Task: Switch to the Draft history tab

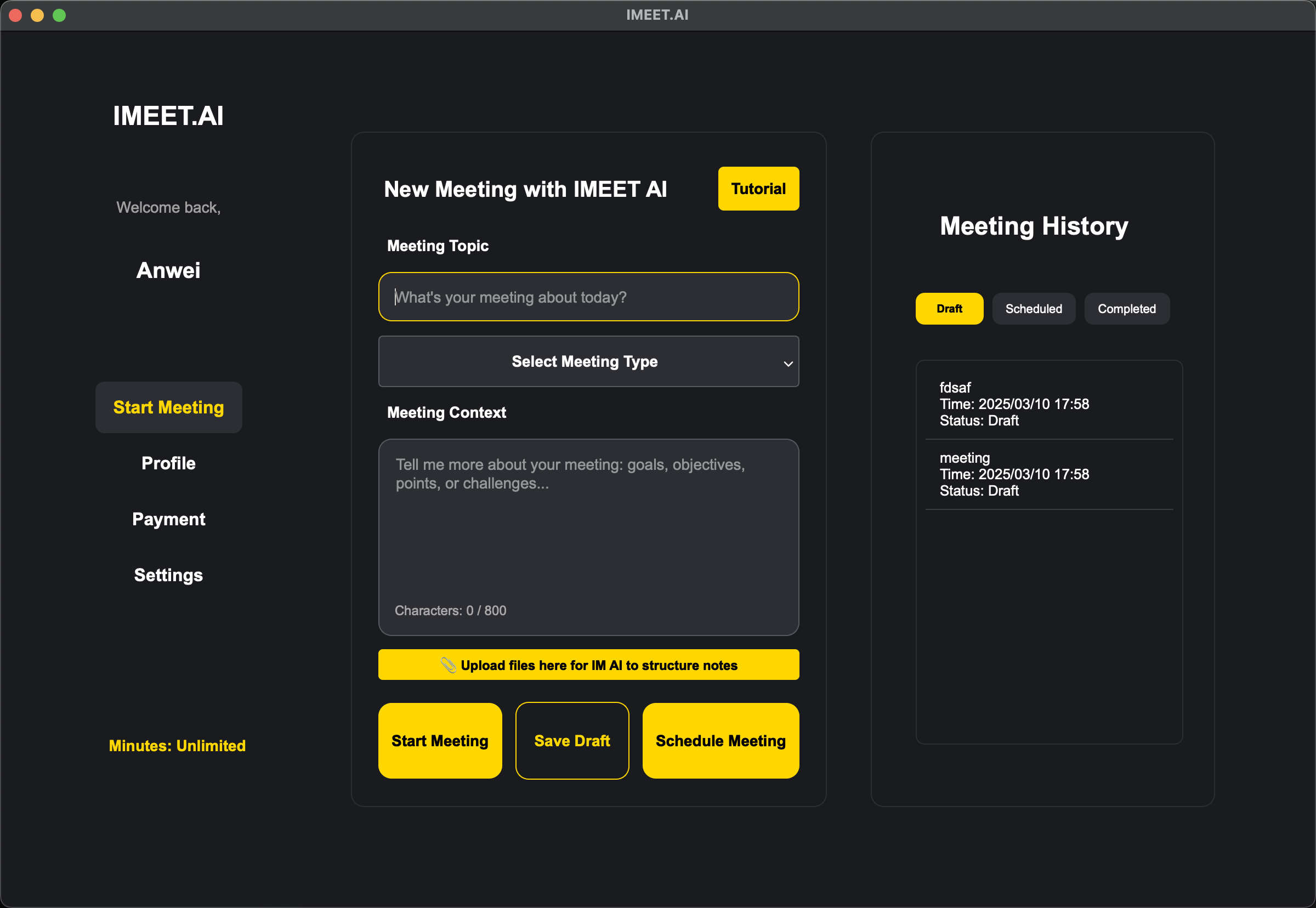Action: tap(949, 309)
